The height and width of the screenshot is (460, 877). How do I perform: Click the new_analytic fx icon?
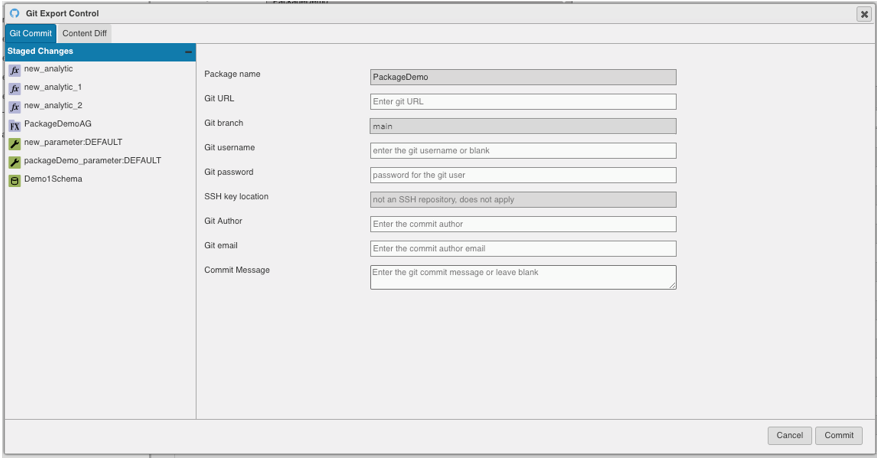(x=15, y=70)
